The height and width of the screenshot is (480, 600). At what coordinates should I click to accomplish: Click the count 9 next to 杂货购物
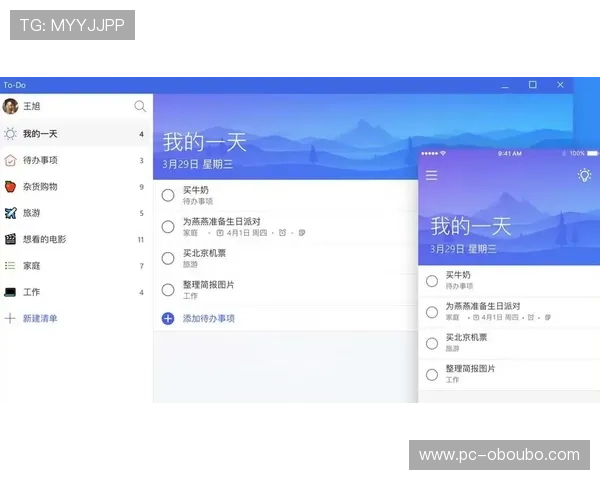[142, 187]
